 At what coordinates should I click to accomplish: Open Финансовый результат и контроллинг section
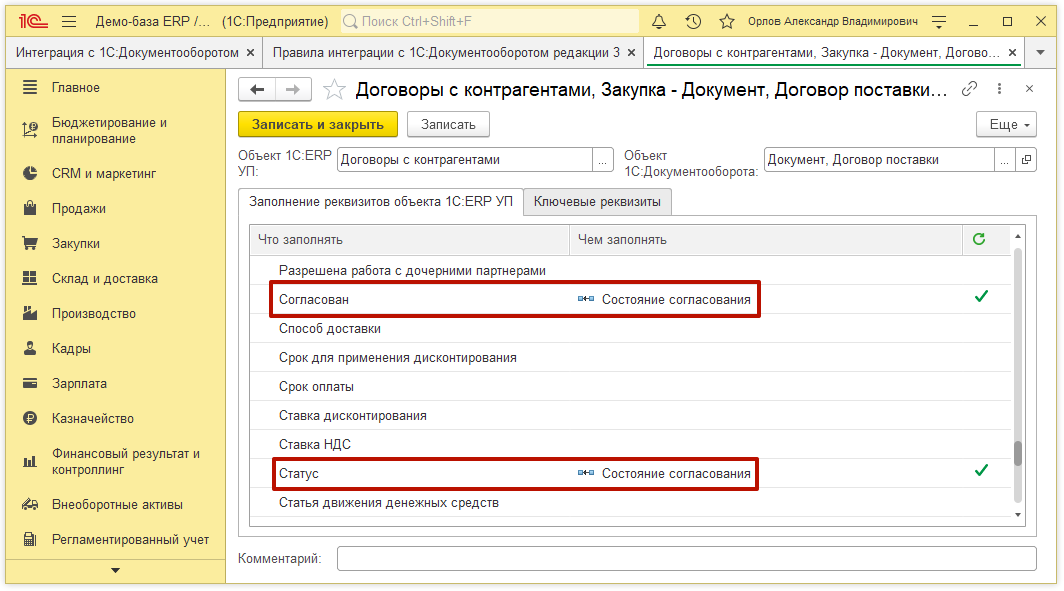click(126, 461)
